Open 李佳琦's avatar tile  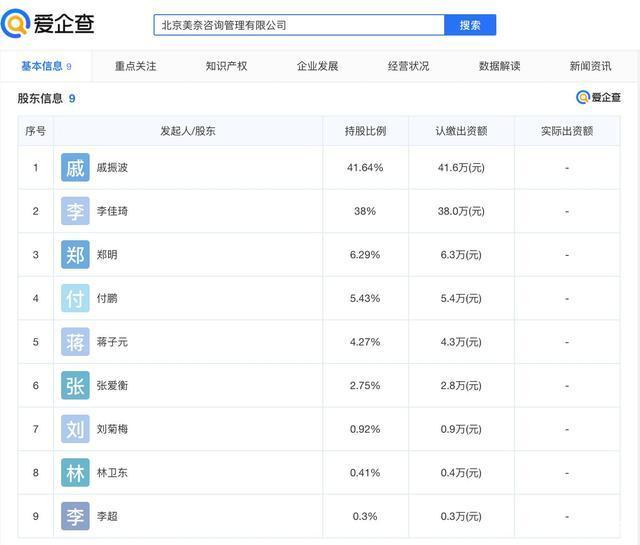[75, 211]
